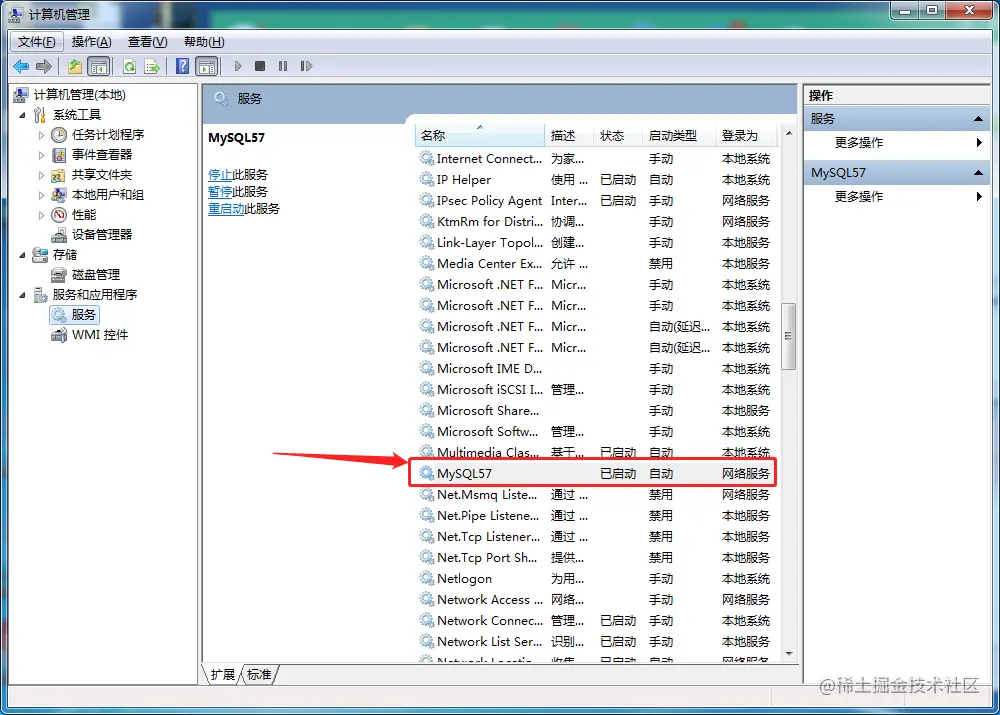Click the Refresh toolbar icon

pos(131,66)
